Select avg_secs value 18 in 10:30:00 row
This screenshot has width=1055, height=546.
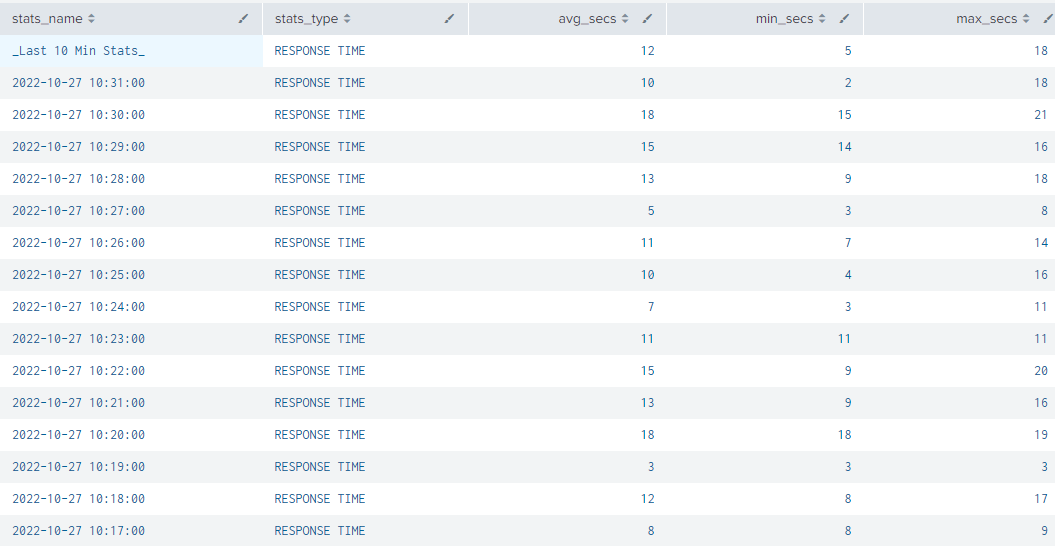click(647, 115)
